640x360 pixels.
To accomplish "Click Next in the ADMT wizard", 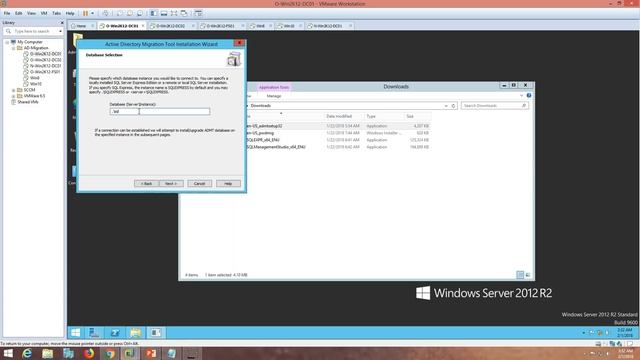I will coord(171,184).
